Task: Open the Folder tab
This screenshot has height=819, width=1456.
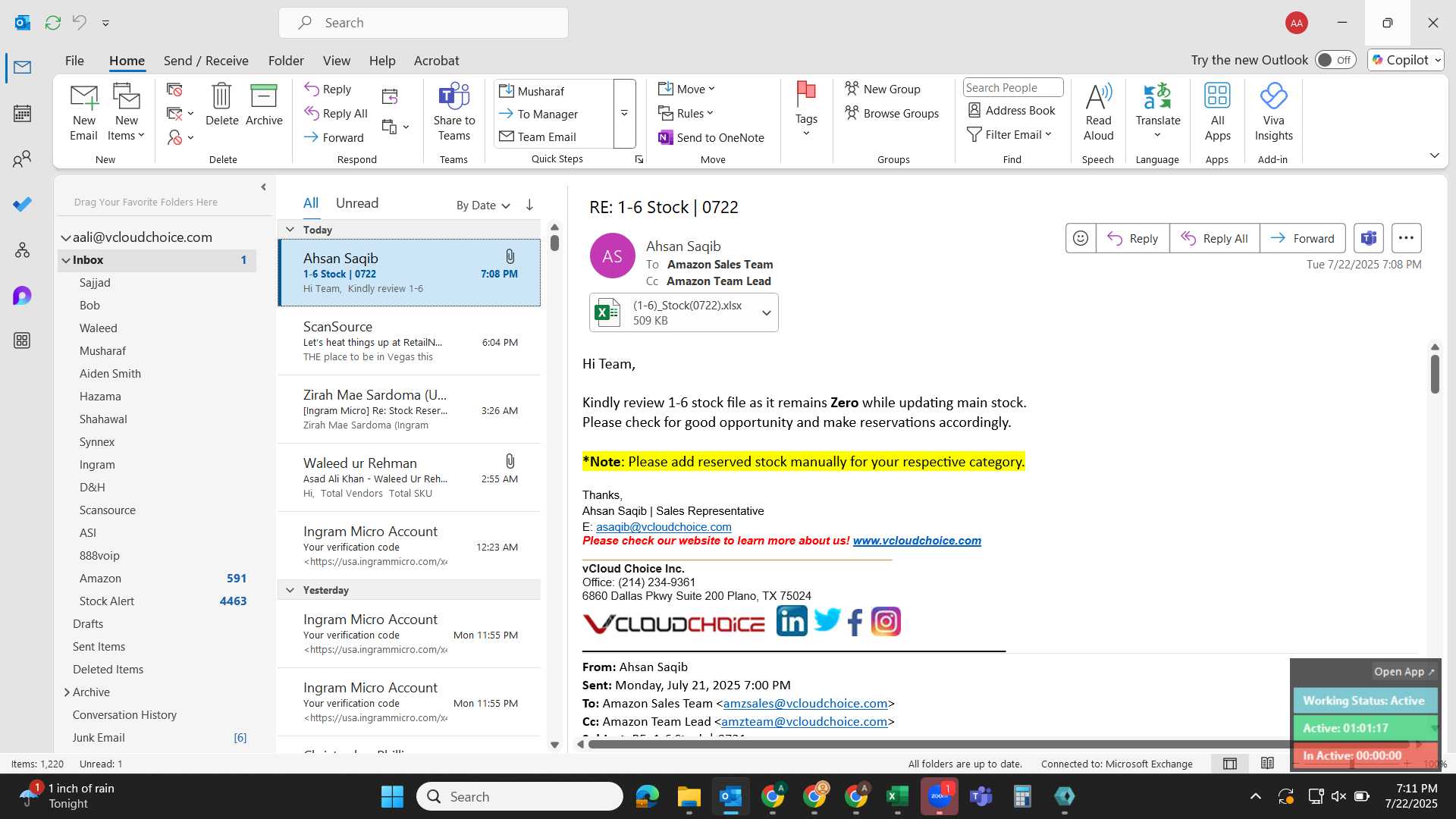Action: click(x=286, y=61)
